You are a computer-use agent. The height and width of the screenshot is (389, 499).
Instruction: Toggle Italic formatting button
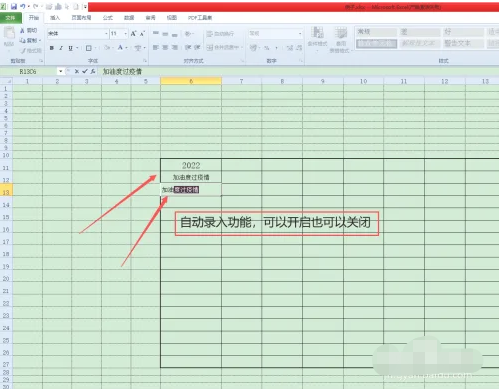[61, 48]
